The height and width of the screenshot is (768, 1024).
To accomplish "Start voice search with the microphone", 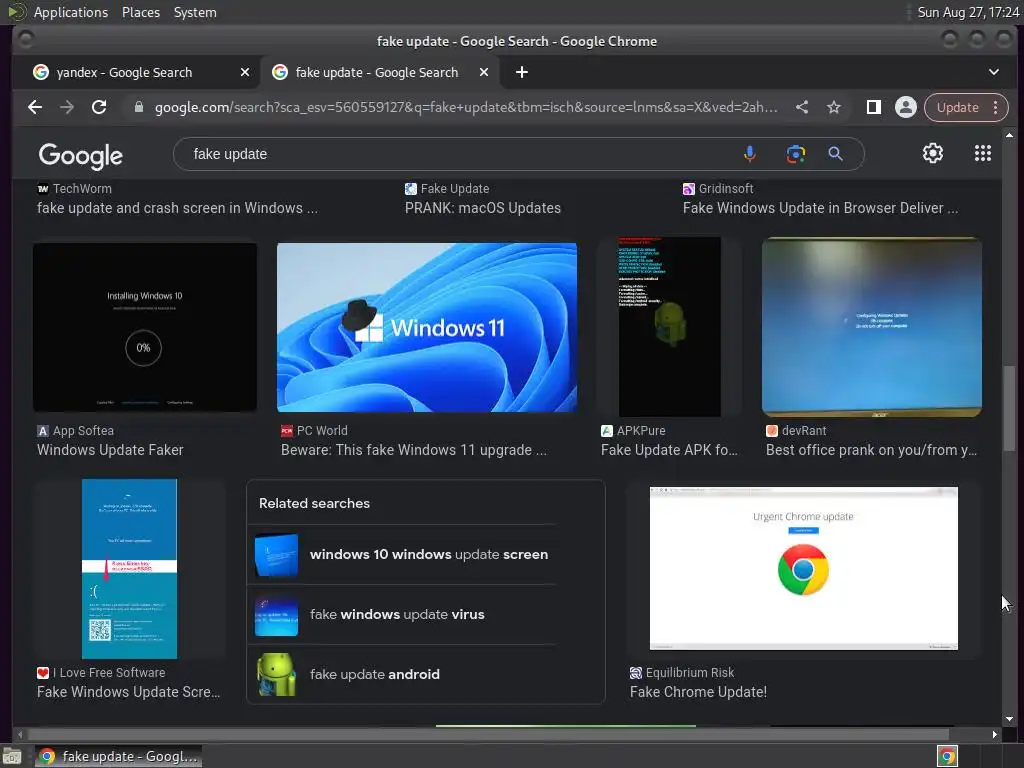I will [x=750, y=154].
